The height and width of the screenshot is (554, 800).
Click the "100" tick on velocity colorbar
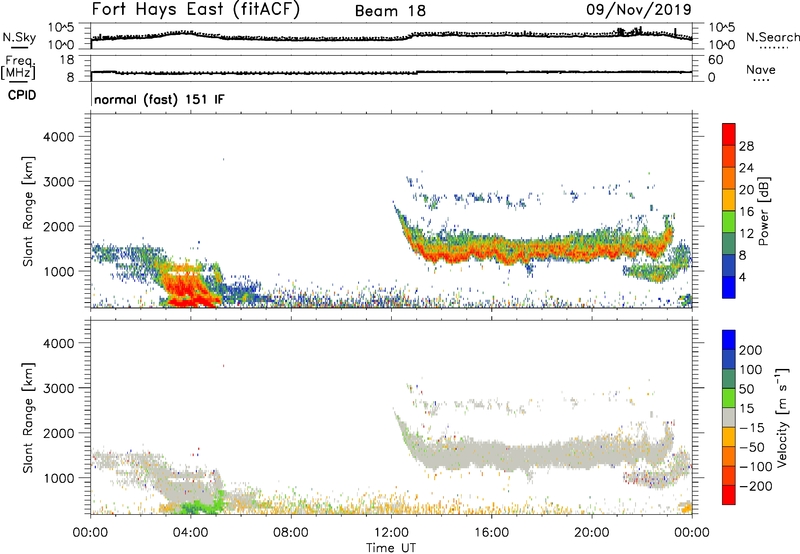click(751, 370)
